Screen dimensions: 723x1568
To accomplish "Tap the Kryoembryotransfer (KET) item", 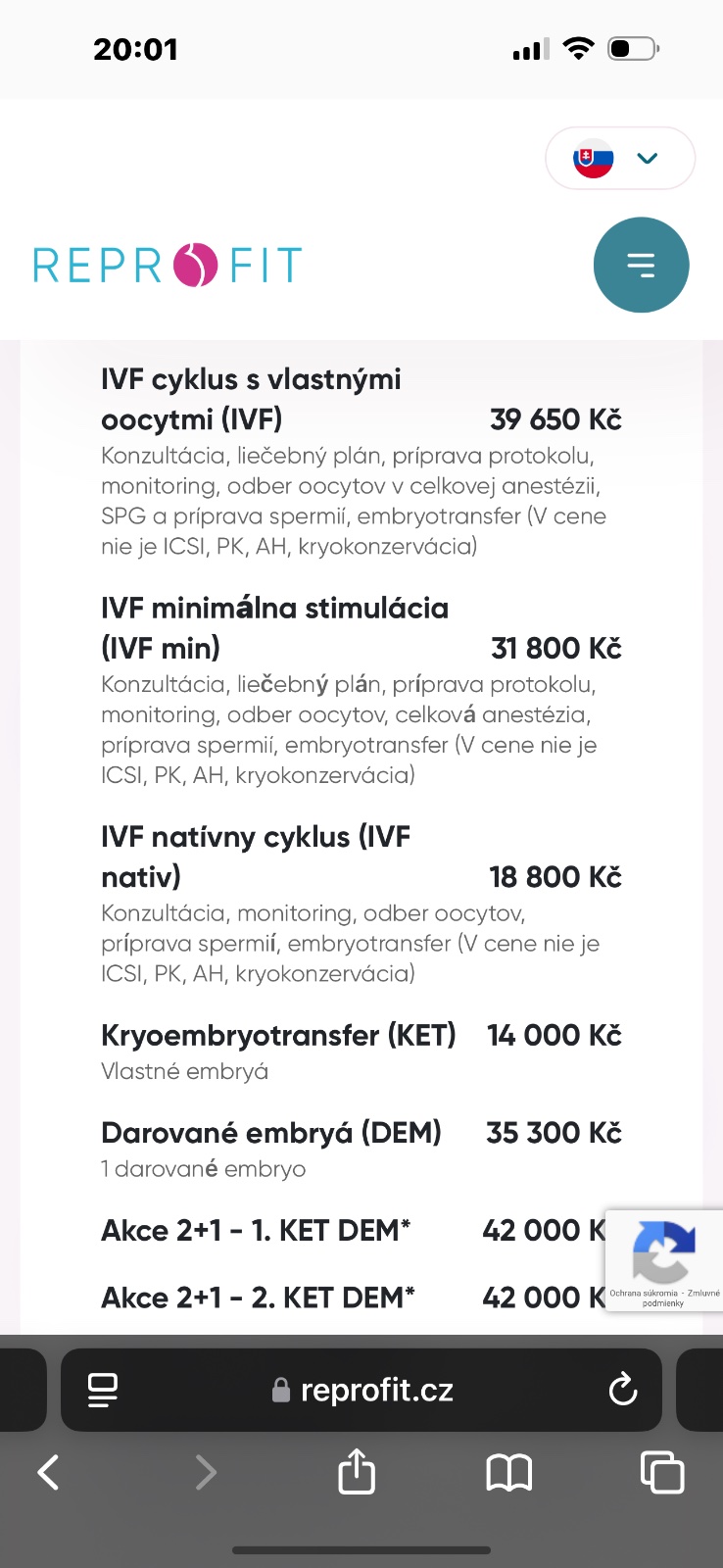I will [x=278, y=1035].
